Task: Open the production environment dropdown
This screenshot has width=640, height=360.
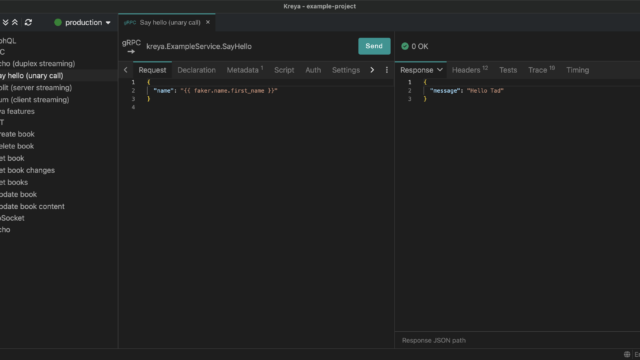Action: point(83,22)
